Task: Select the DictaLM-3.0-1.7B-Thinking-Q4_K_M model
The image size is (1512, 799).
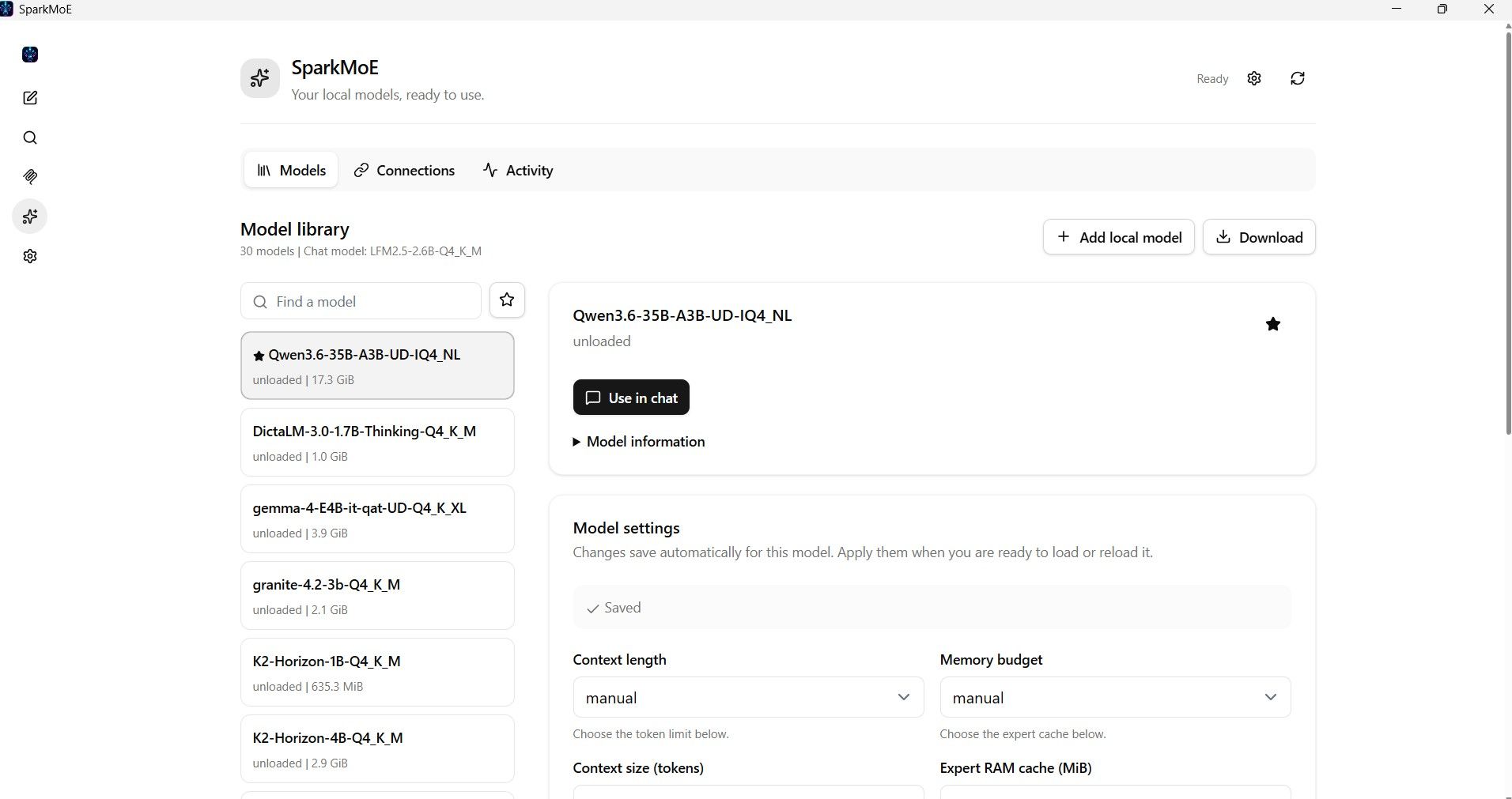Action: (x=377, y=443)
